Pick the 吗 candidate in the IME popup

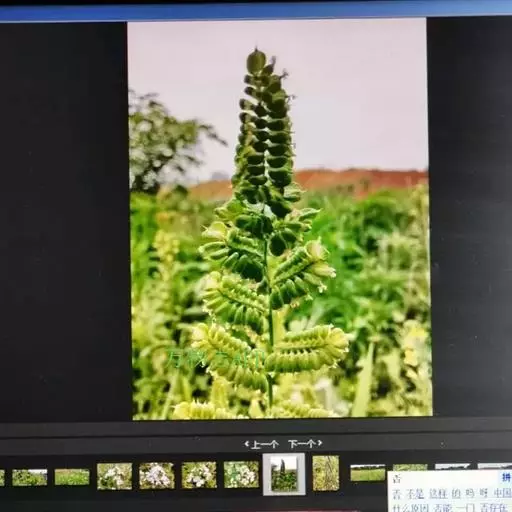pyautogui.click(x=470, y=493)
